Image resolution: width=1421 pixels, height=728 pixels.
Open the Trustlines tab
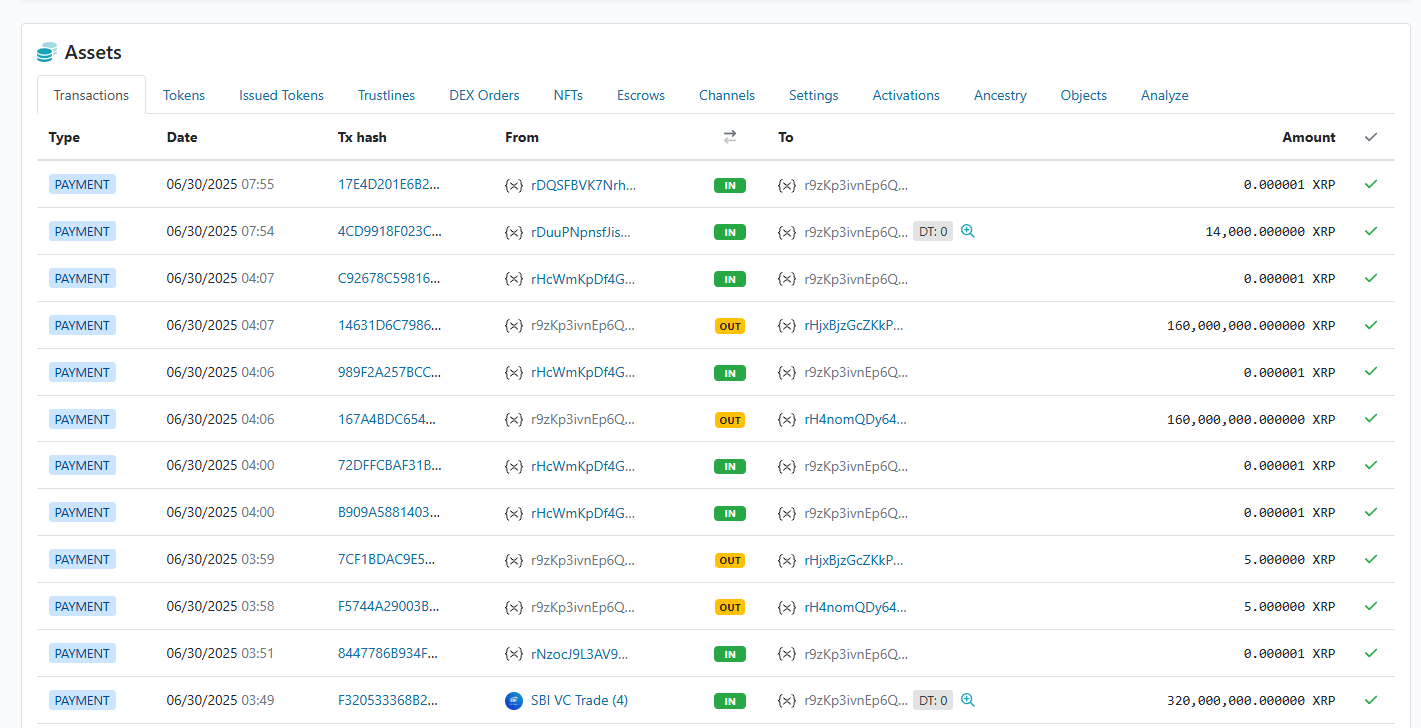pos(386,95)
